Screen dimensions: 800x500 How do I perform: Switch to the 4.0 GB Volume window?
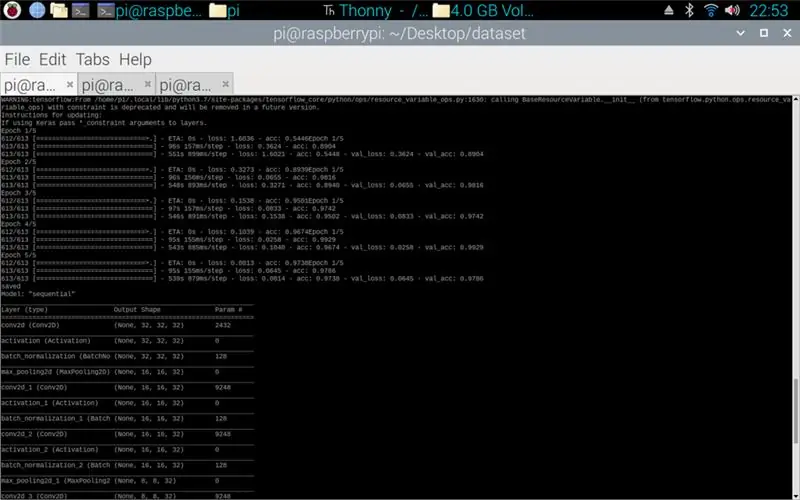(483, 10)
